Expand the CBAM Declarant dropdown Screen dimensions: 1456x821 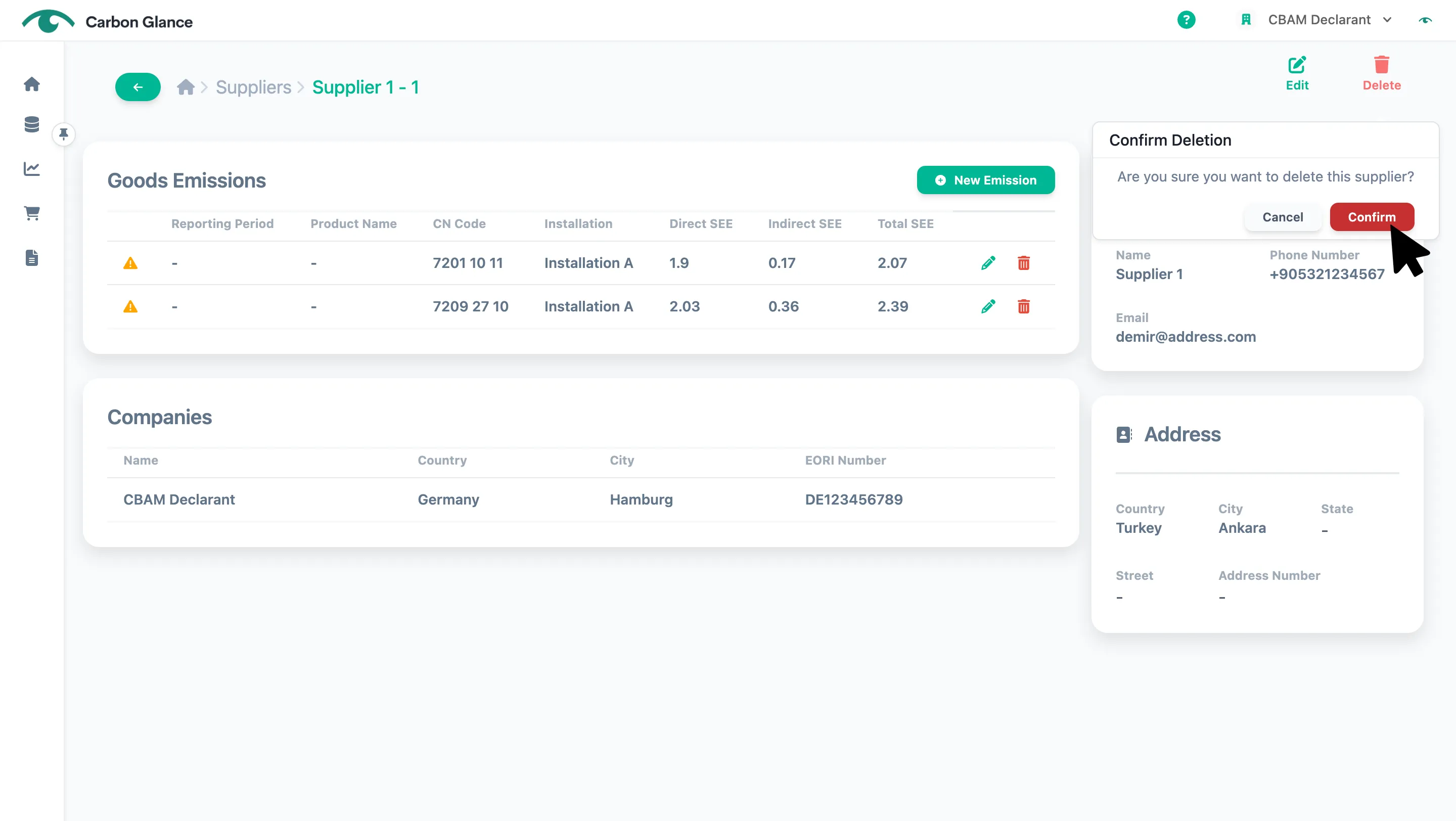click(1330, 20)
